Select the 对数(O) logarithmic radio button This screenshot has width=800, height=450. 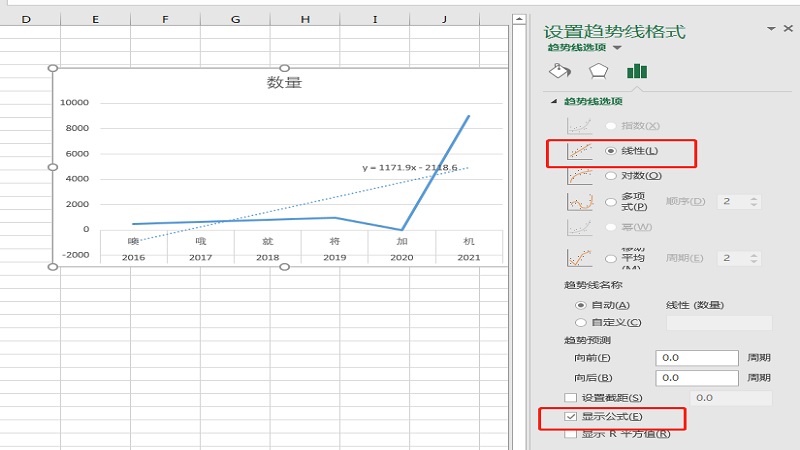[x=611, y=176]
